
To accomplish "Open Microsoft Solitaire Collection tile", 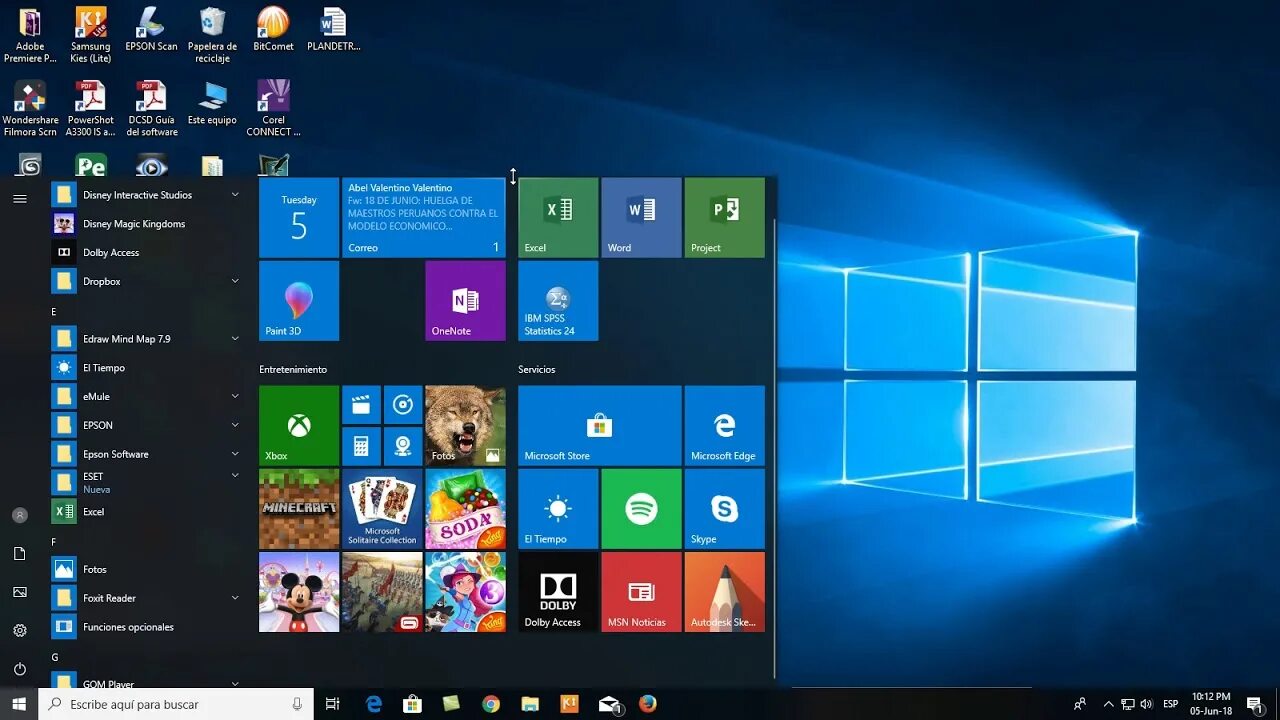I will pyautogui.click(x=382, y=509).
